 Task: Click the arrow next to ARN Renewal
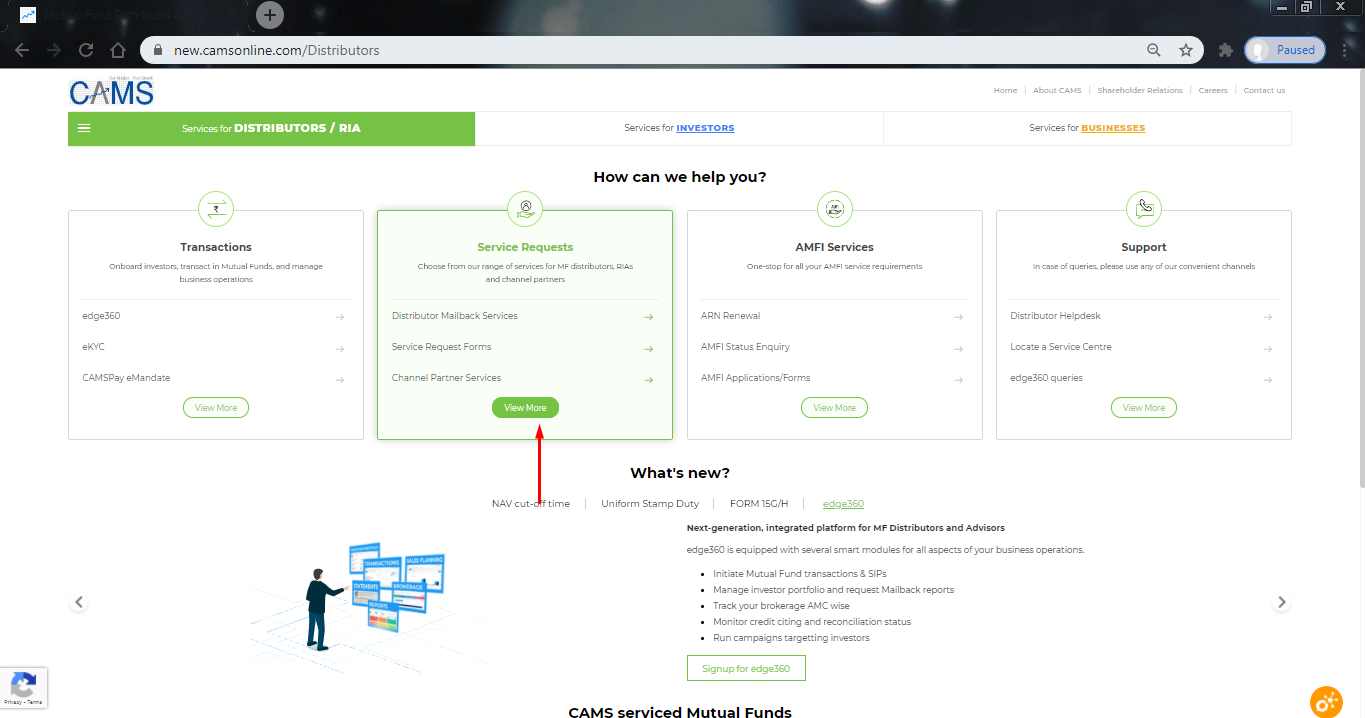959,317
